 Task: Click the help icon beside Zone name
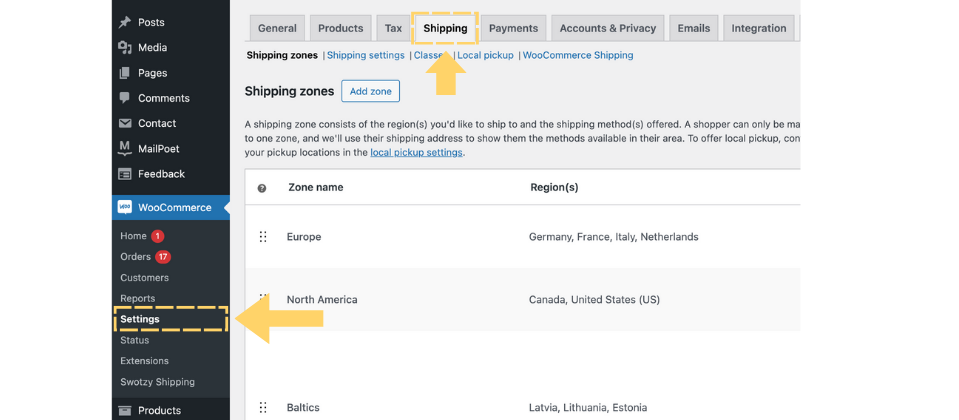tap(262, 188)
